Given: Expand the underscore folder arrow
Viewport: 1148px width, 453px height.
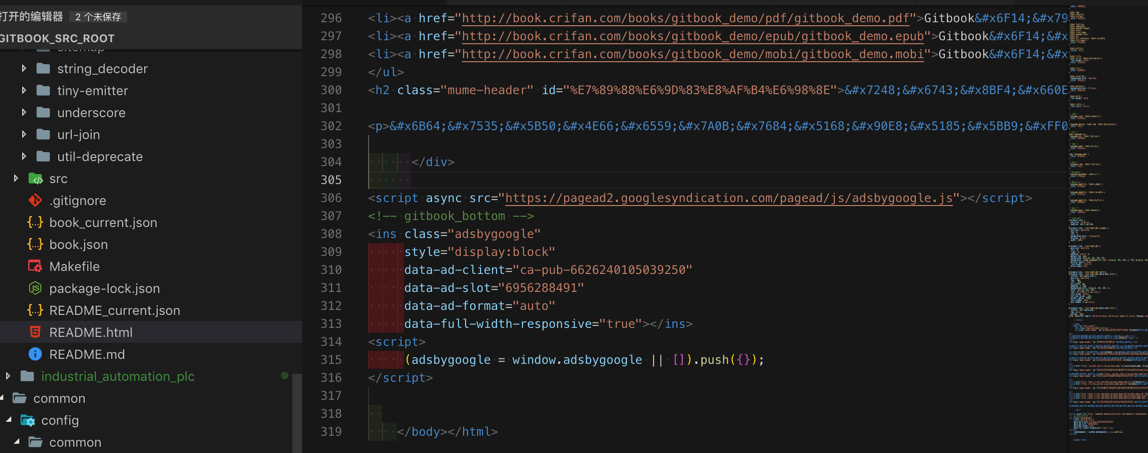Looking at the screenshot, I should pyautogui.click(x=24, y=113).
